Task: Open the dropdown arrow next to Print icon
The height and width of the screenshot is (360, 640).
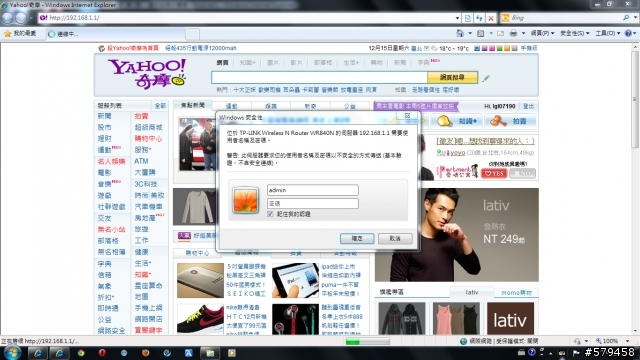Action: [x=523, y=33]
